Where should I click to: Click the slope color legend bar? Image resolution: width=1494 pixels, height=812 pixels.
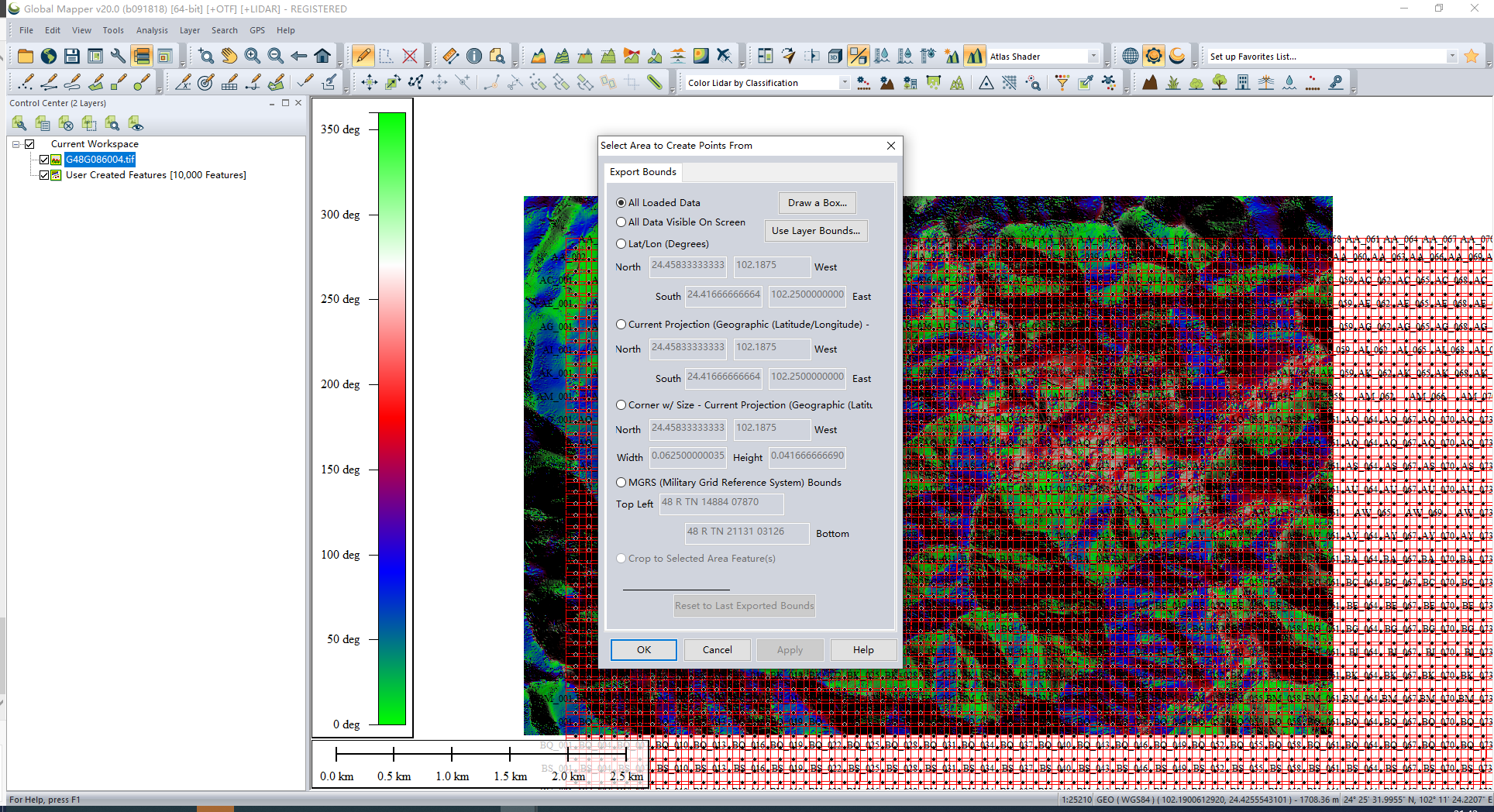pyautogui.click(x=392, y=418)
